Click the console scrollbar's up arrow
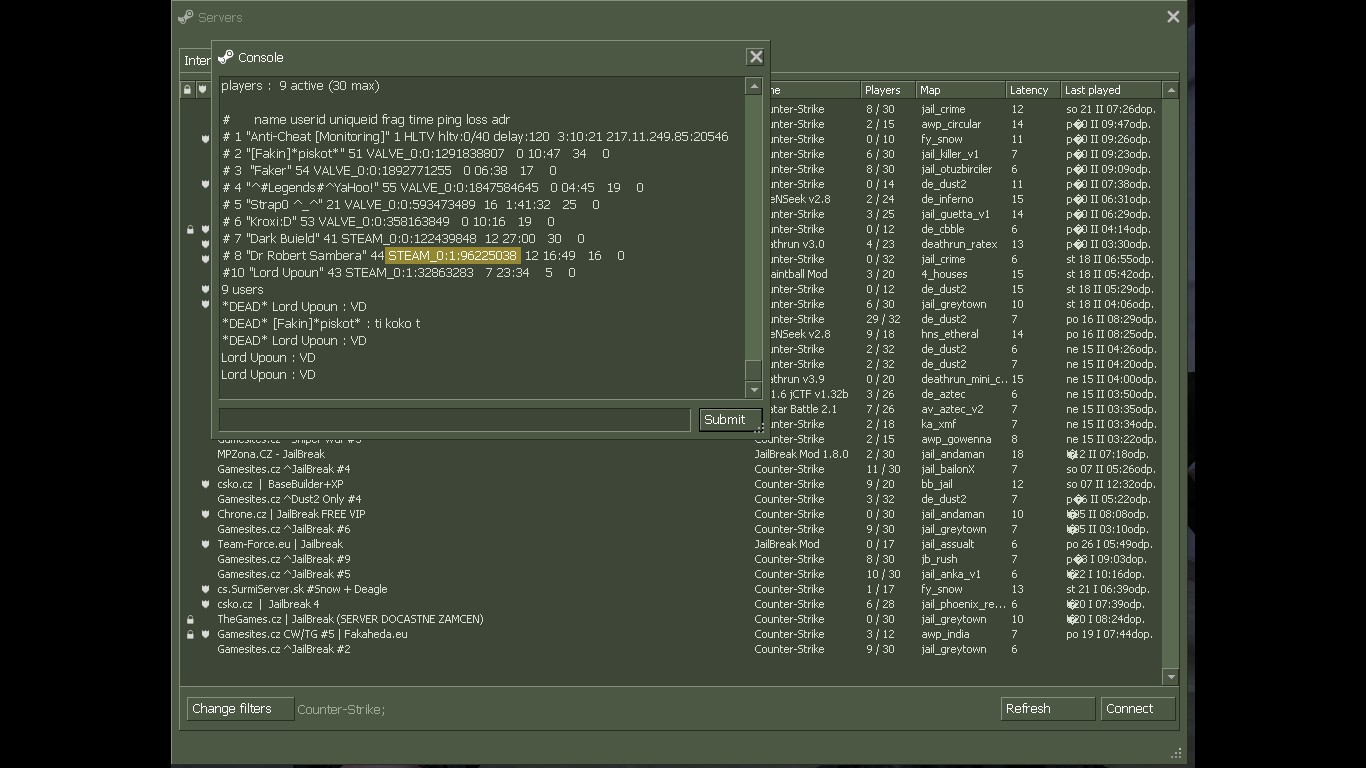1366x768 pixels. coord(754,87)
